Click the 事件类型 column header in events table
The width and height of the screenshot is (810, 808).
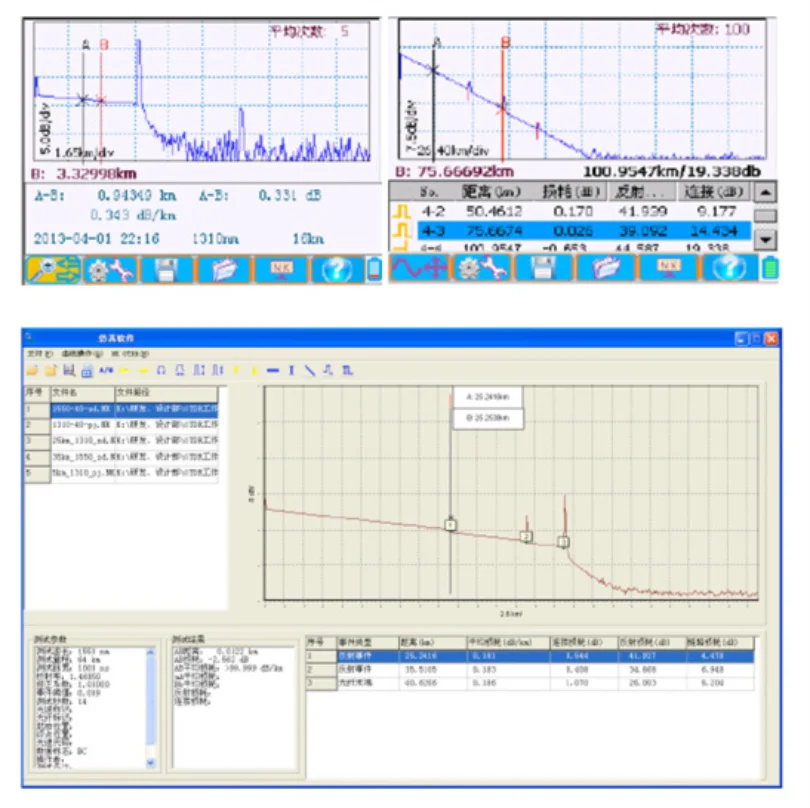367,643
